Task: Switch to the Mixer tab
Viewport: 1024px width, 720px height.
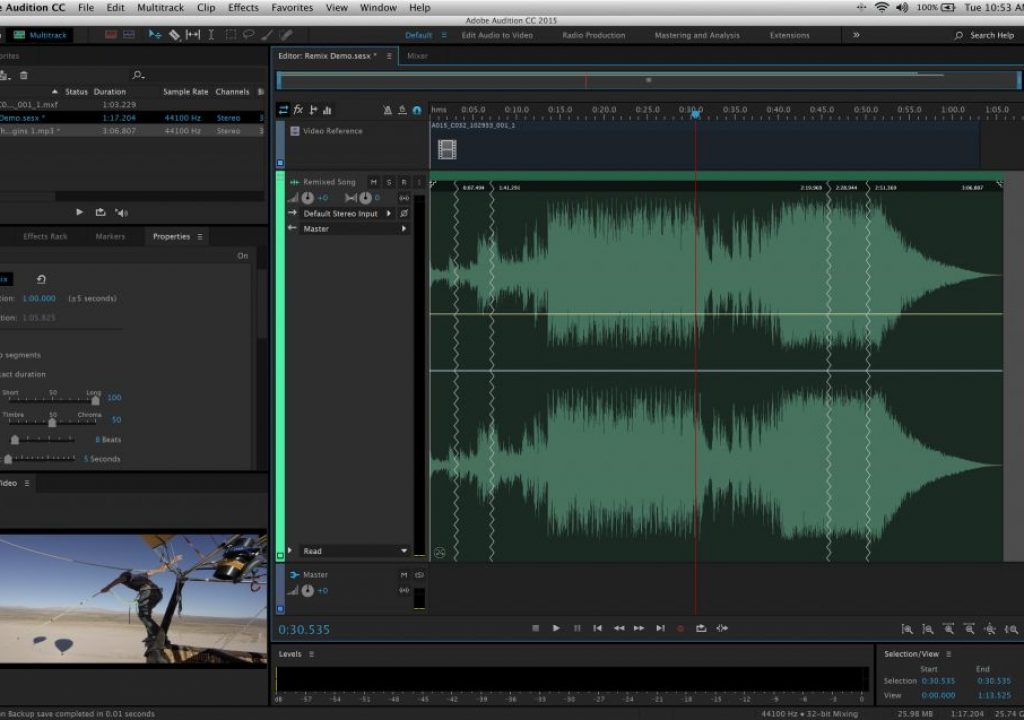Action: coord(417,56)
